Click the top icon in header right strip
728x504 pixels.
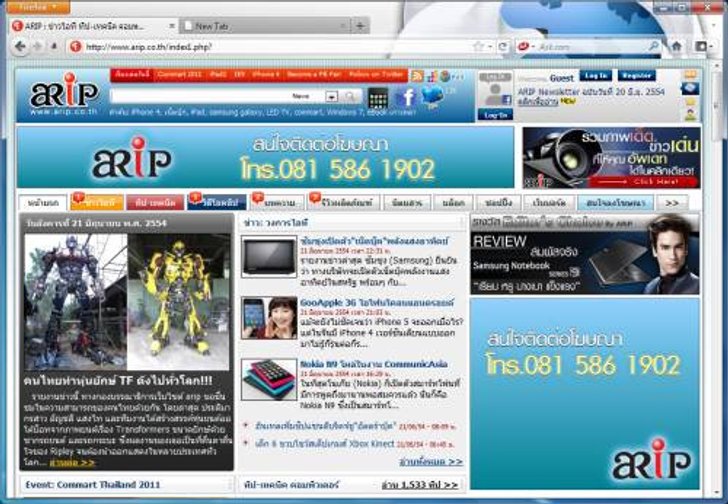pyautogui.click(x=690, y=74)
